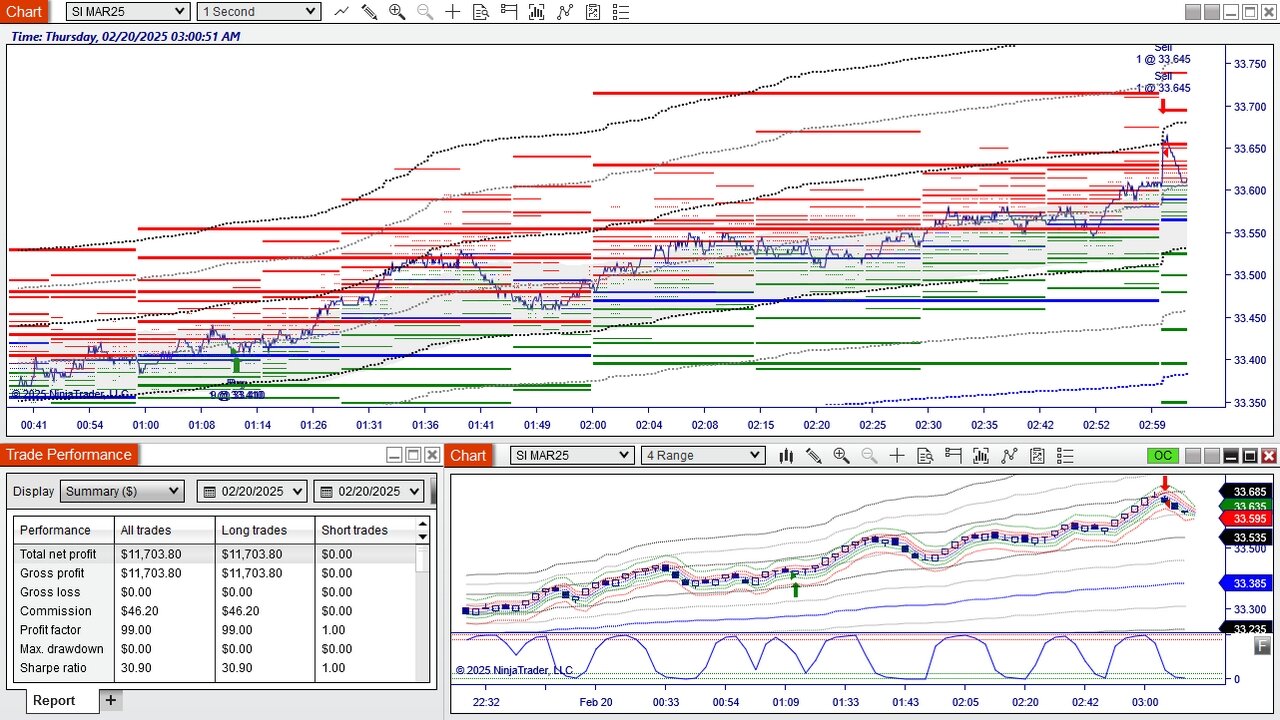Click the lower Chart window title tab
Viewport: 1280px width, 720px height.
click(x=468, y=456)
